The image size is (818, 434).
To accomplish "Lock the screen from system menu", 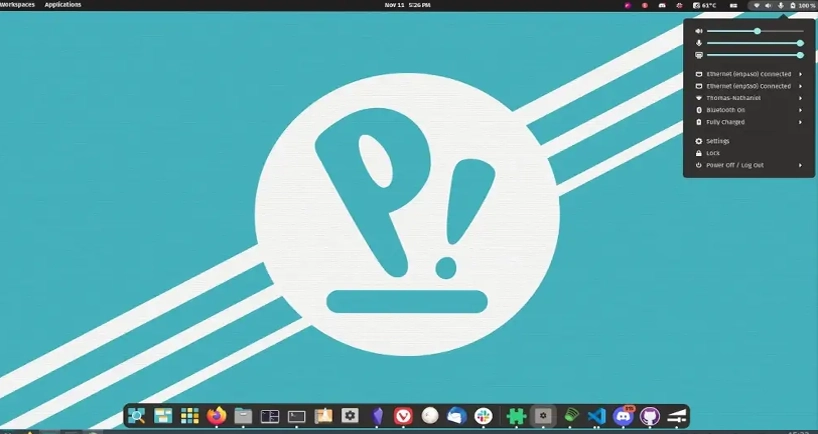I will click(x=713, y=153).
